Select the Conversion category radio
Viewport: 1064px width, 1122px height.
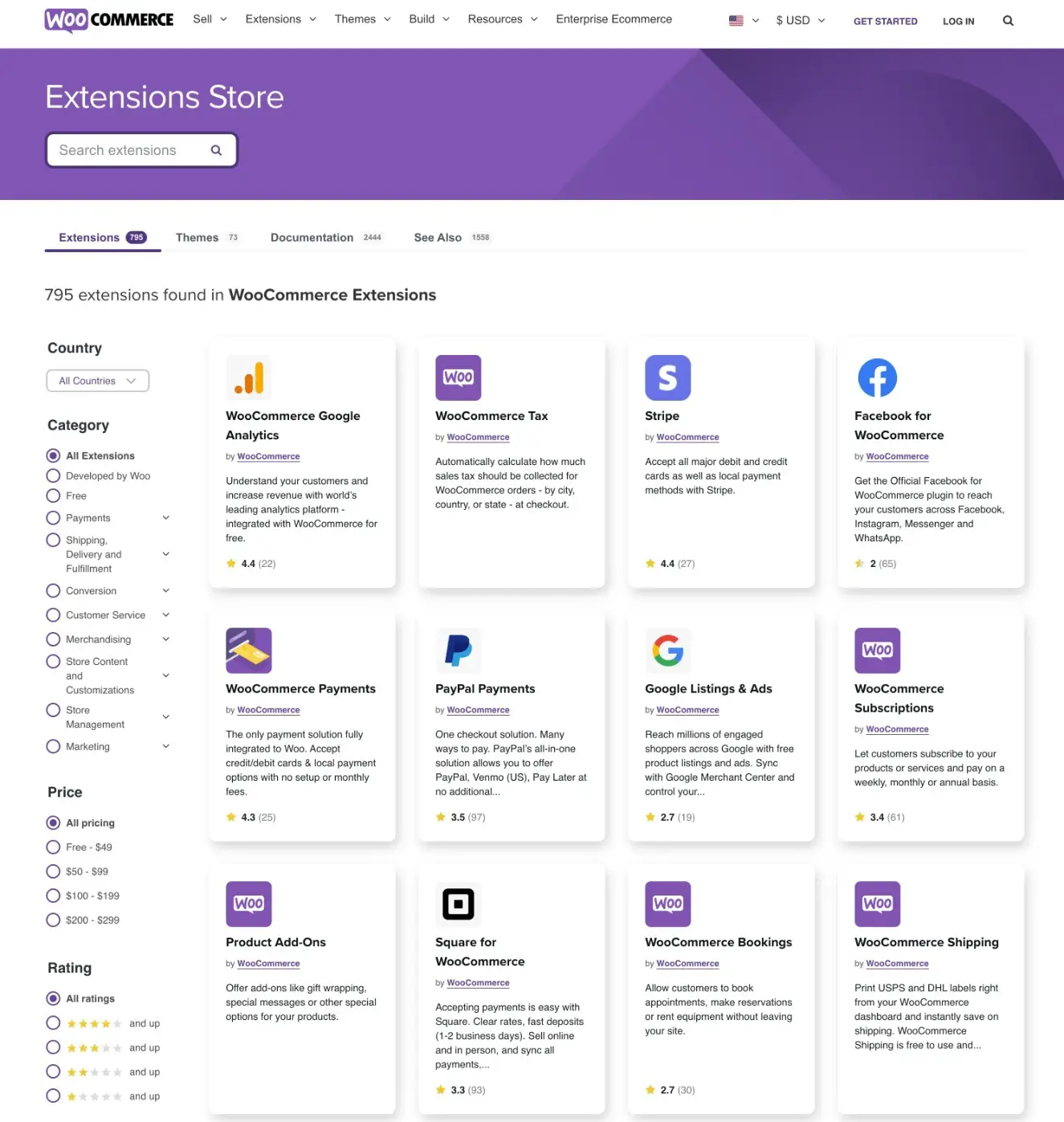point(54,591)
